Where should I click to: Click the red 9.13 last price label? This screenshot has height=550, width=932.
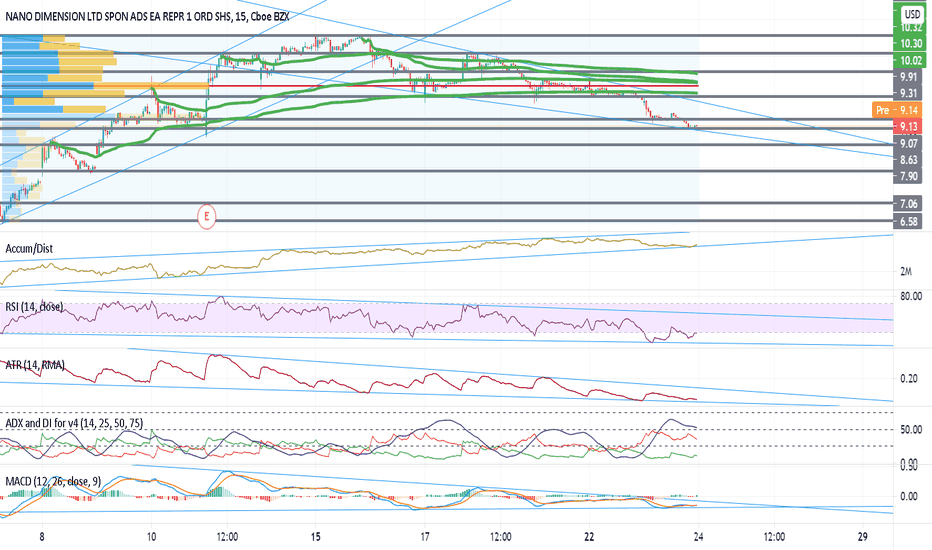(x=908, y=126)
